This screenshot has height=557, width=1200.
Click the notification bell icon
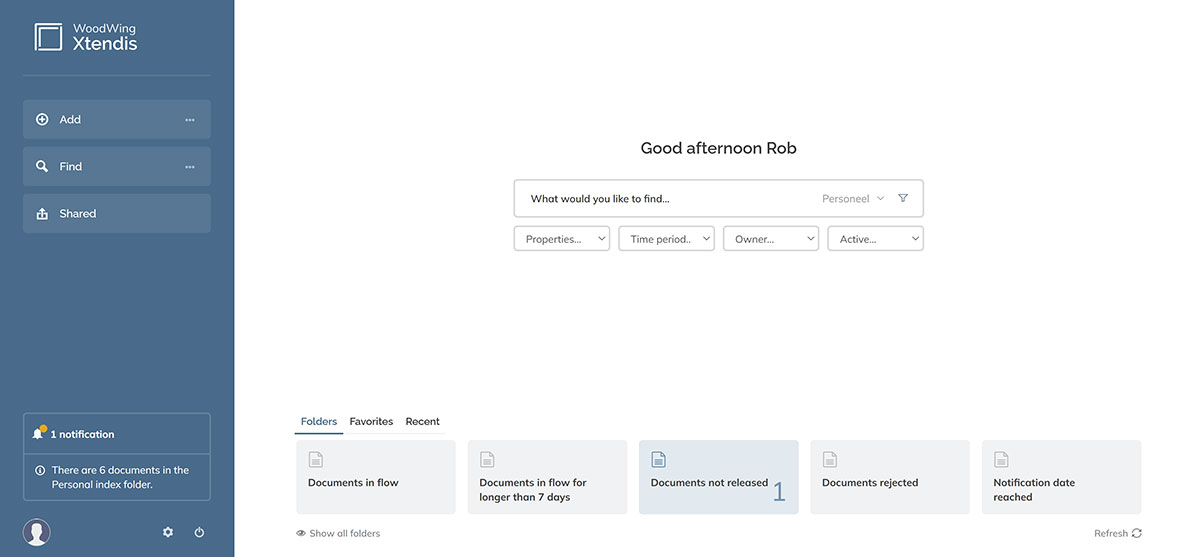click(x=38, y=434)
